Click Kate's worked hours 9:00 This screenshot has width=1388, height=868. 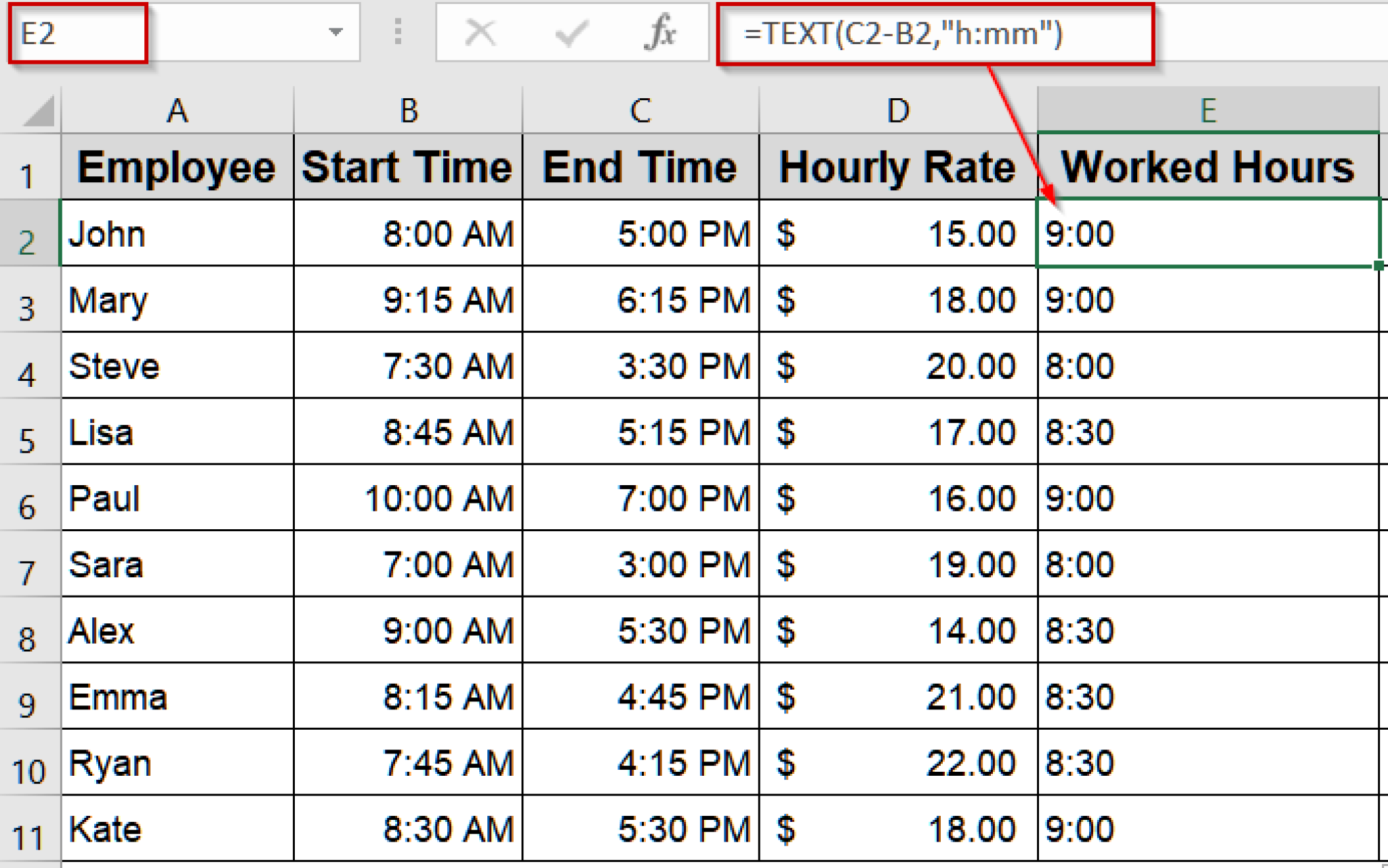coord(1208,828)
